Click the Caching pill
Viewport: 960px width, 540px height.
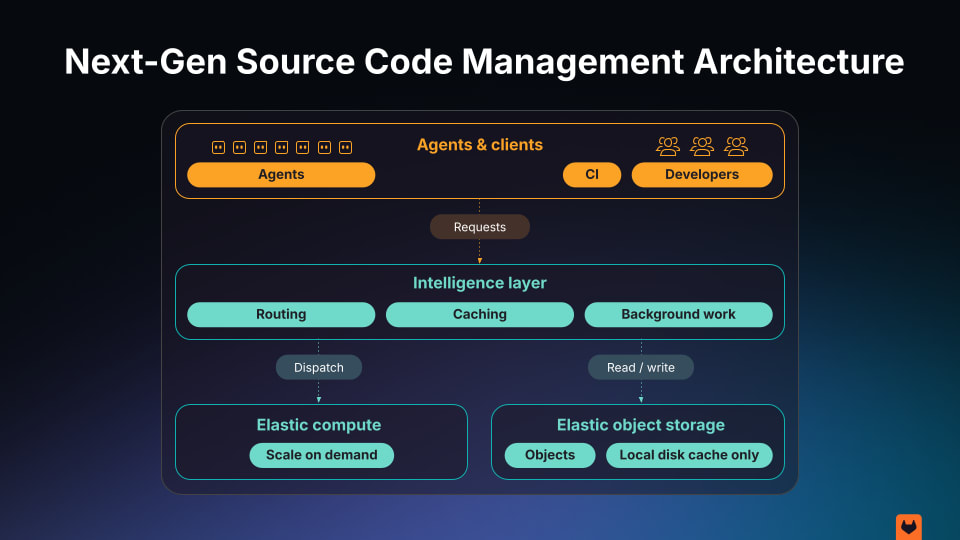coord(480,314)
